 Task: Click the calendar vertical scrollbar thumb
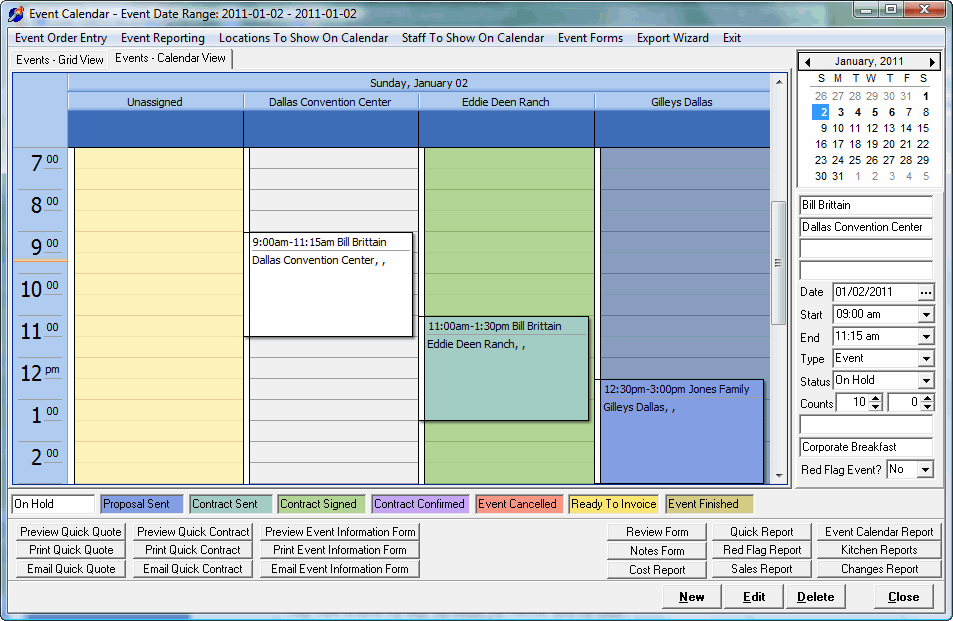[x=778, y=262]
